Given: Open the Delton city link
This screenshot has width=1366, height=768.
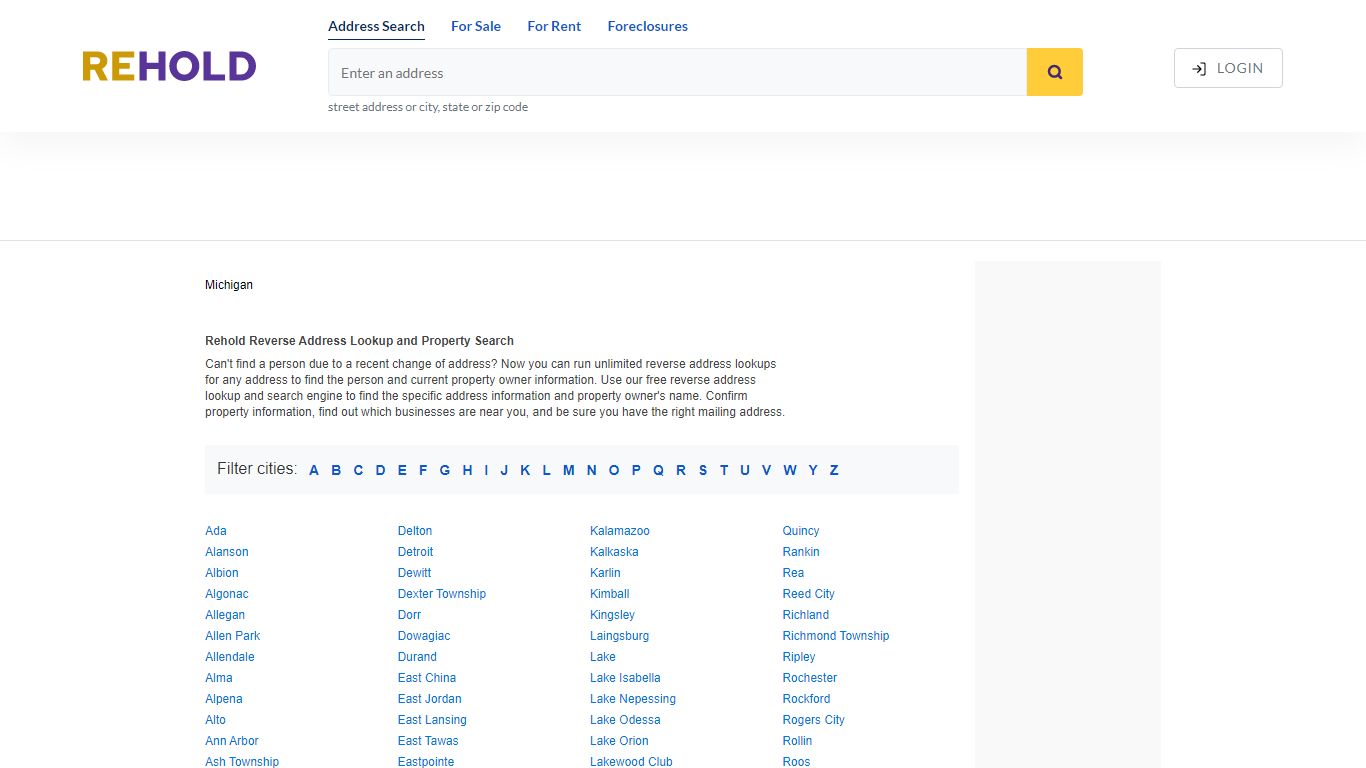Looking at the screenshot, I should tap(415, 531).
